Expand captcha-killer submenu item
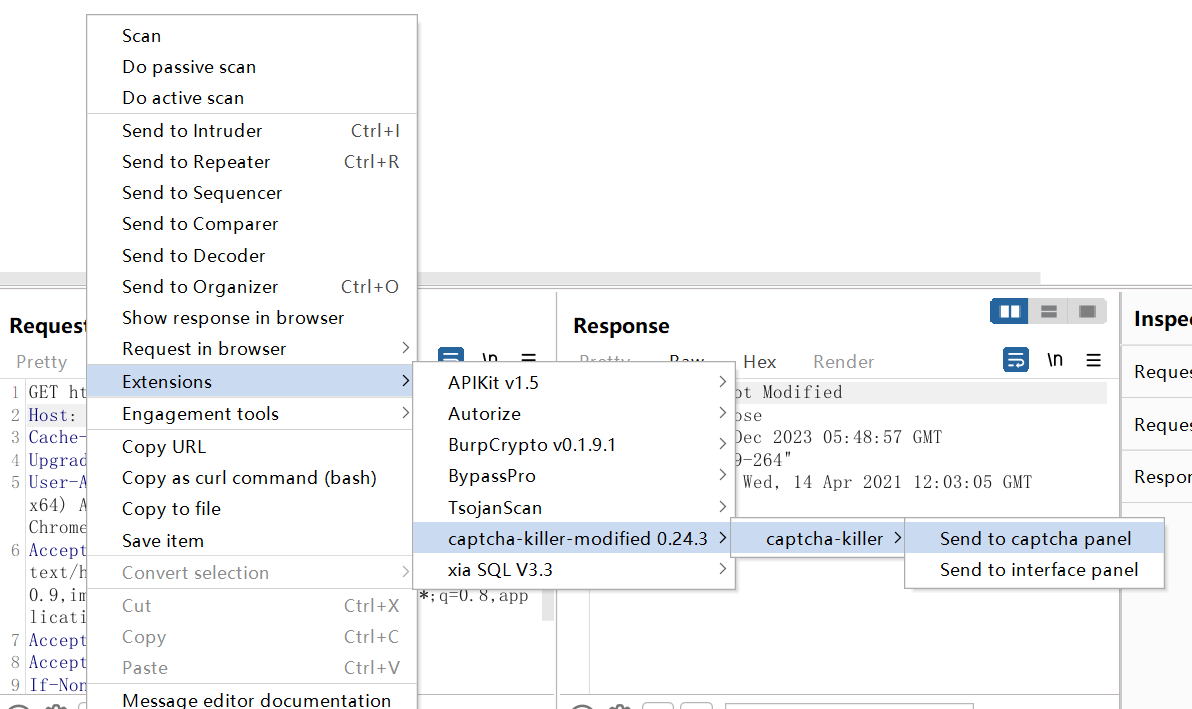Viewport: 1192px width, 709px height. 817,538
